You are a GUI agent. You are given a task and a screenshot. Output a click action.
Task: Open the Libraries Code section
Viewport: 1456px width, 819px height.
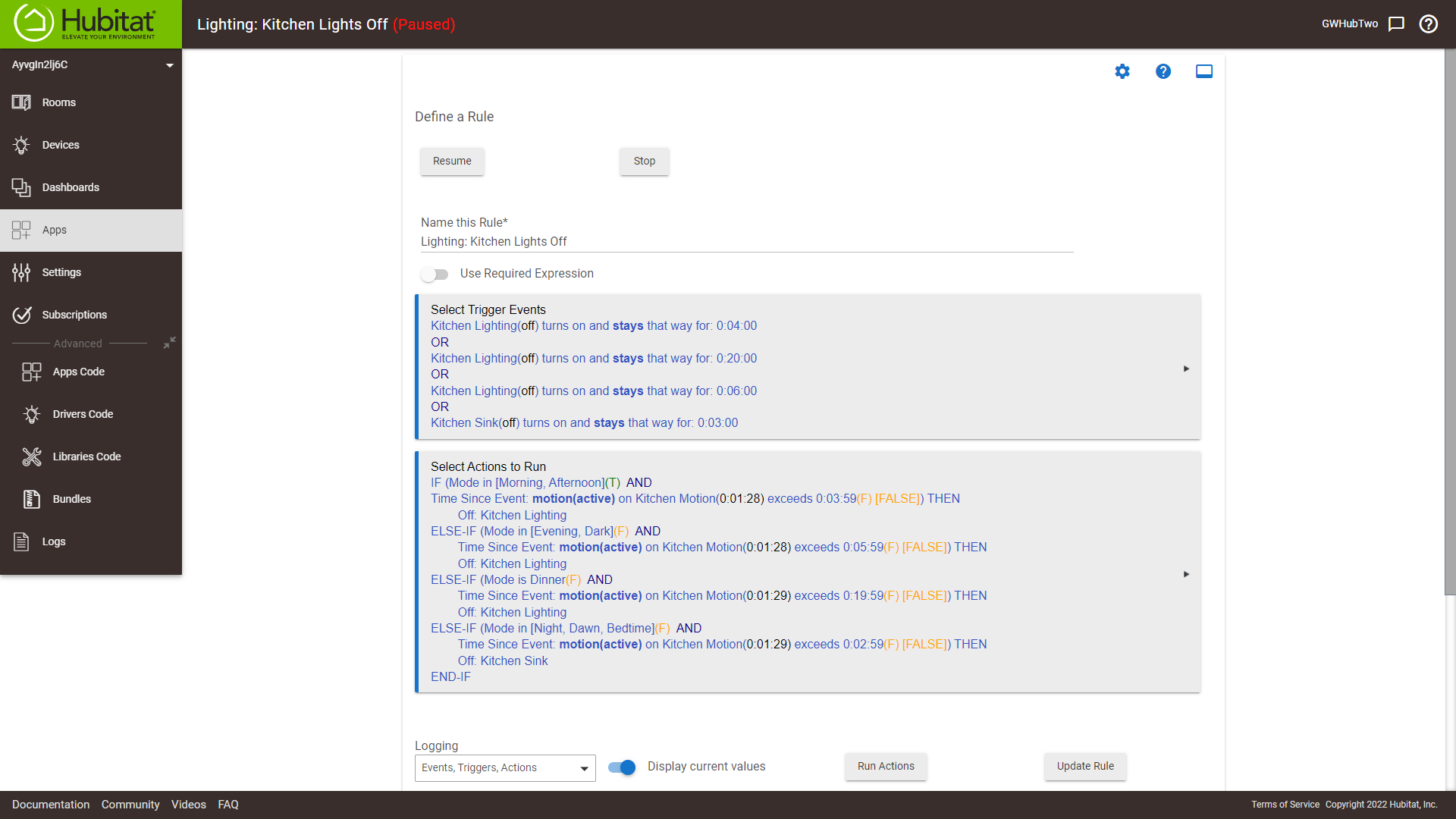click(86, 457)
